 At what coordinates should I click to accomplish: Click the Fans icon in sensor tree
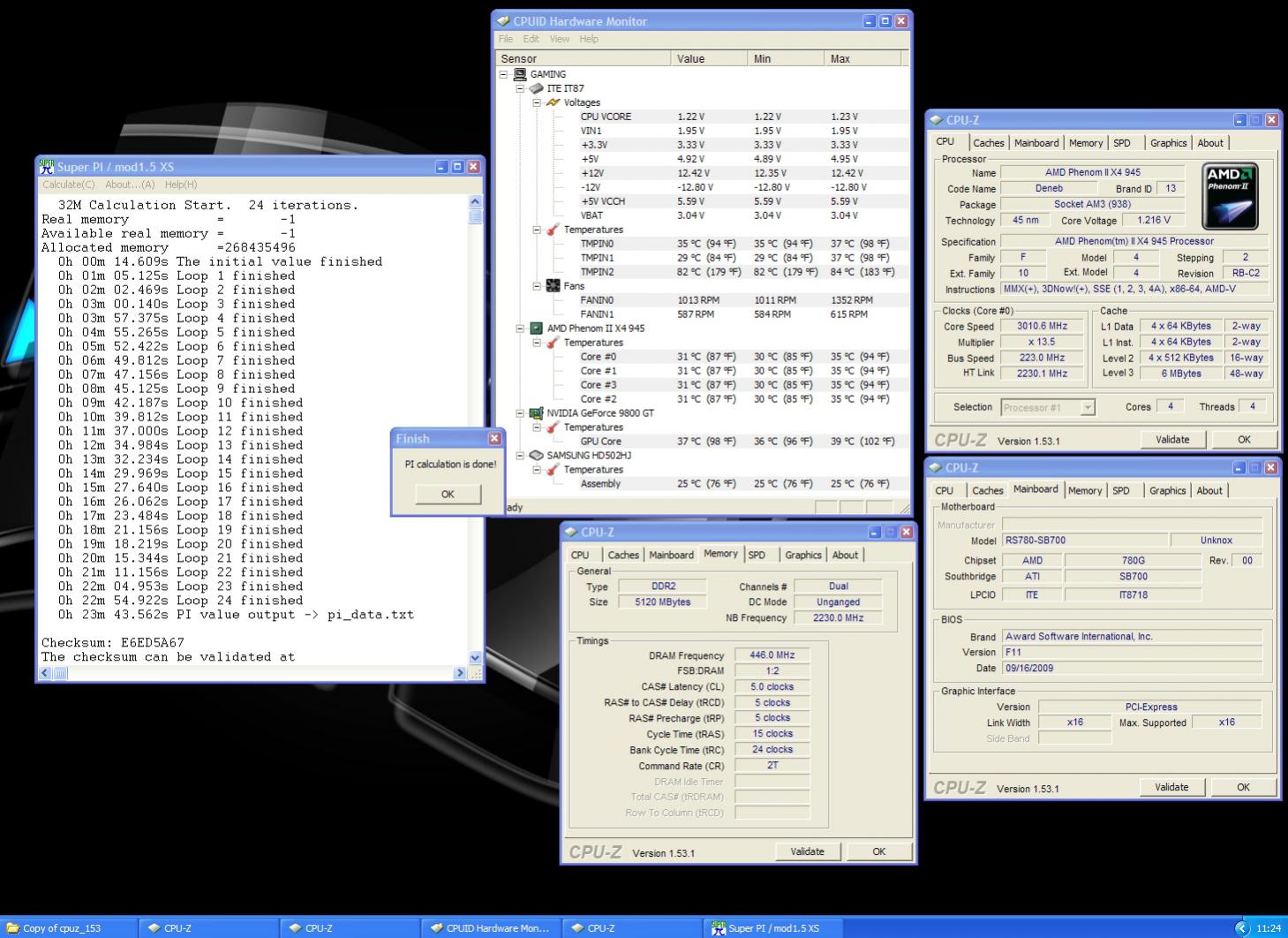click(553, 286)
